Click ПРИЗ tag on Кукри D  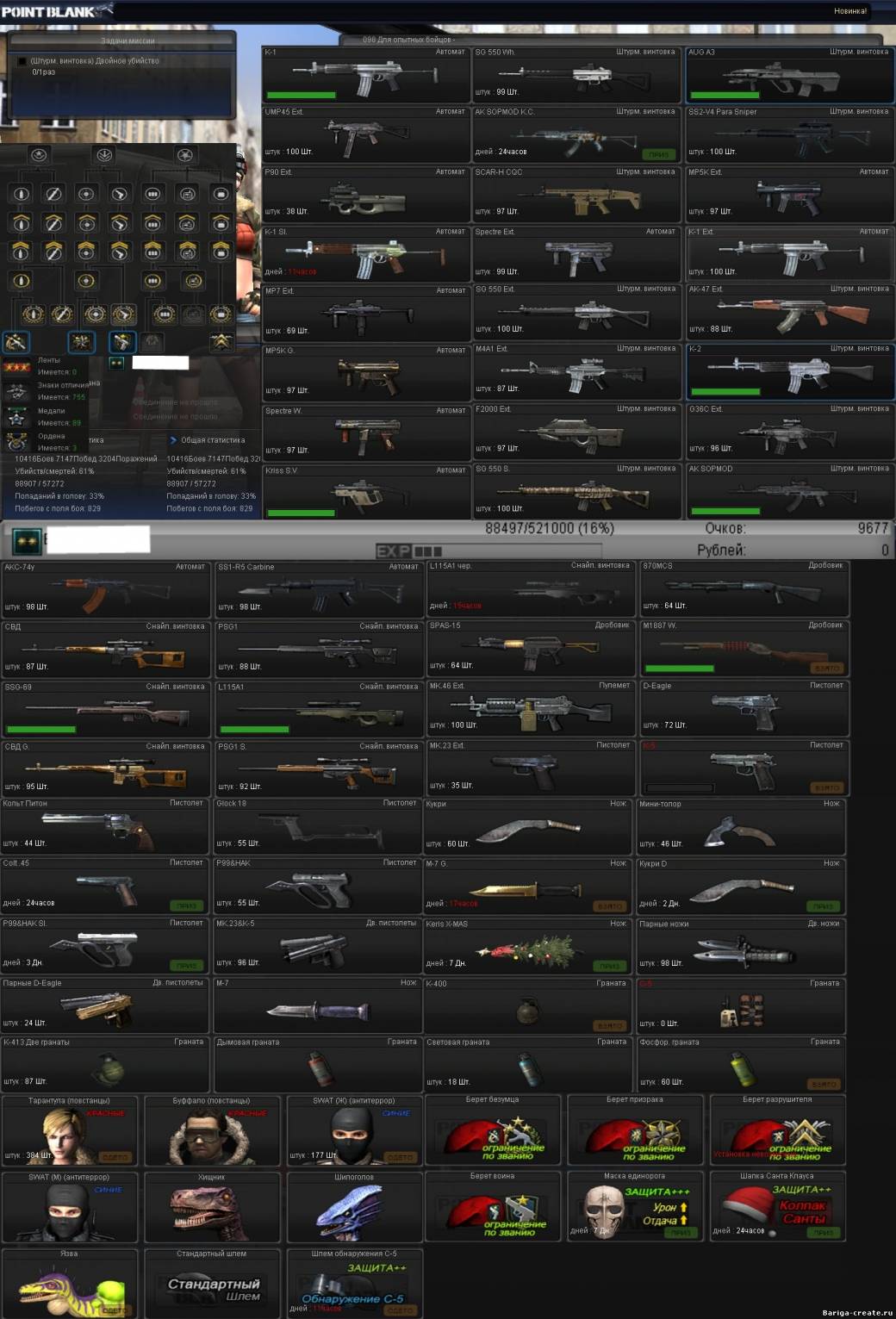tap(824, 905)
